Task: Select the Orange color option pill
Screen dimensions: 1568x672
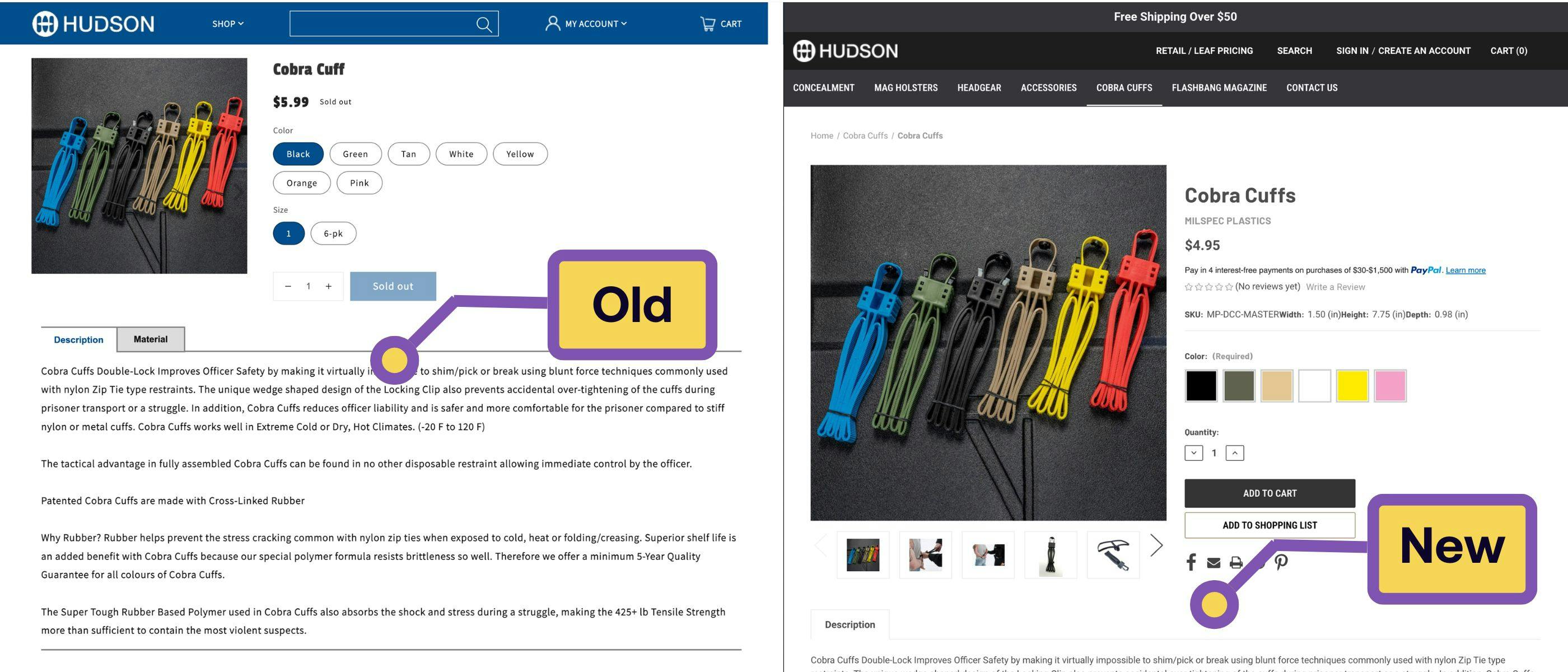Action: click(302, 183)
